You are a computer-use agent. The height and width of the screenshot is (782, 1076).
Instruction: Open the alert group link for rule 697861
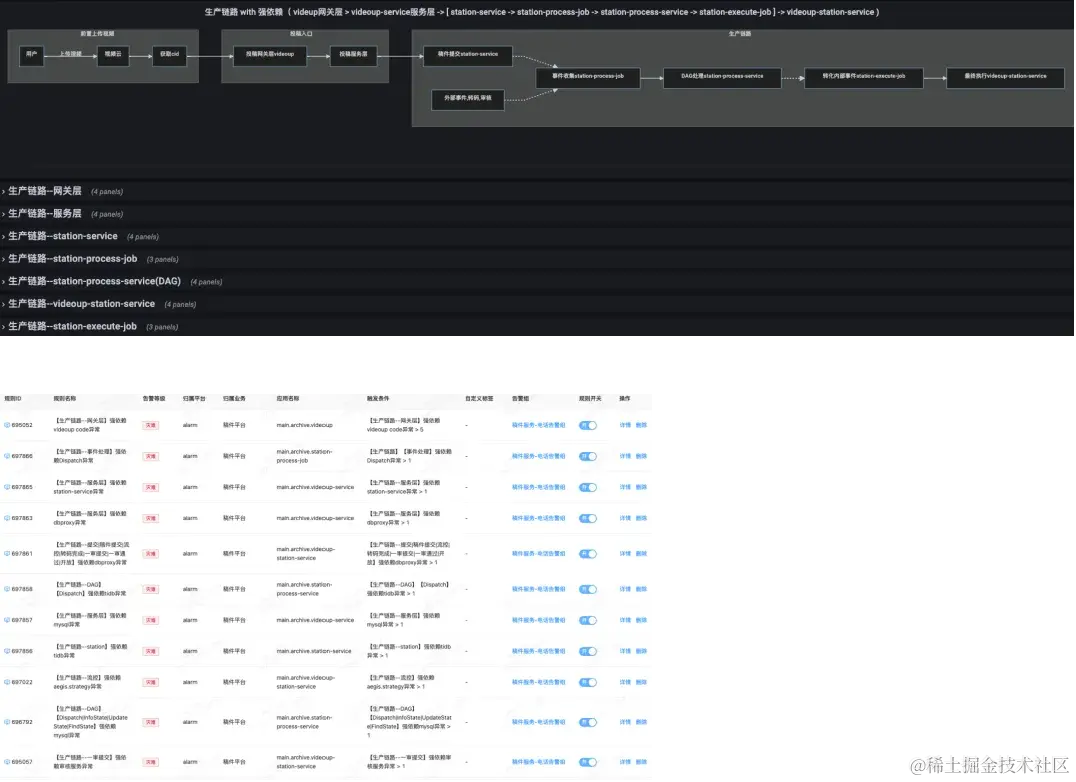tap(539, 554)
